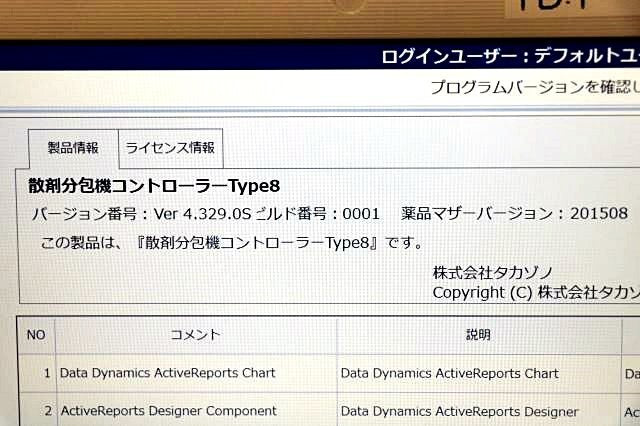
Task: Select row 1 number cell
Action: (x=37, y=373)
